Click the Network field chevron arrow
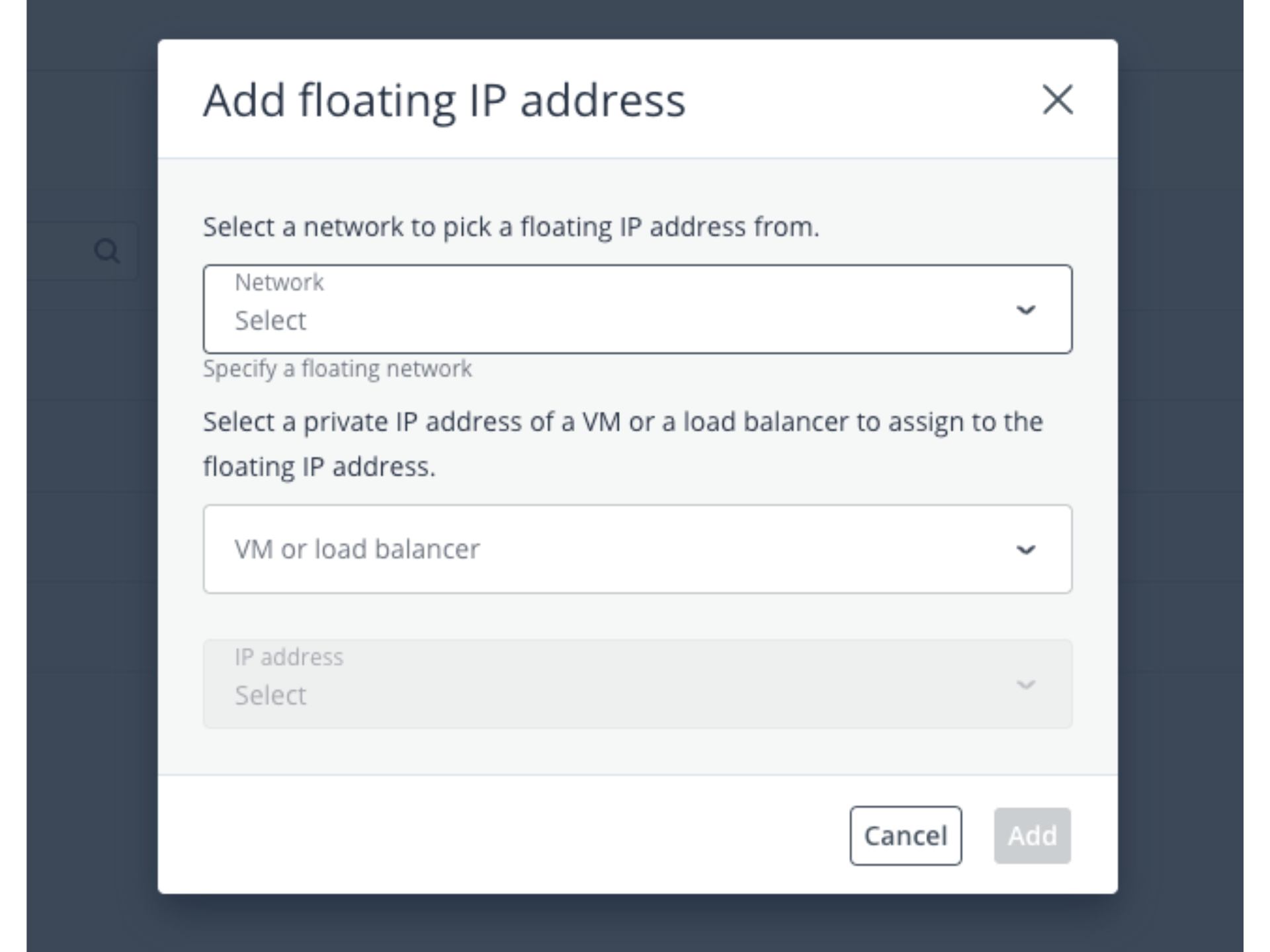 (x=1025, y=309)
